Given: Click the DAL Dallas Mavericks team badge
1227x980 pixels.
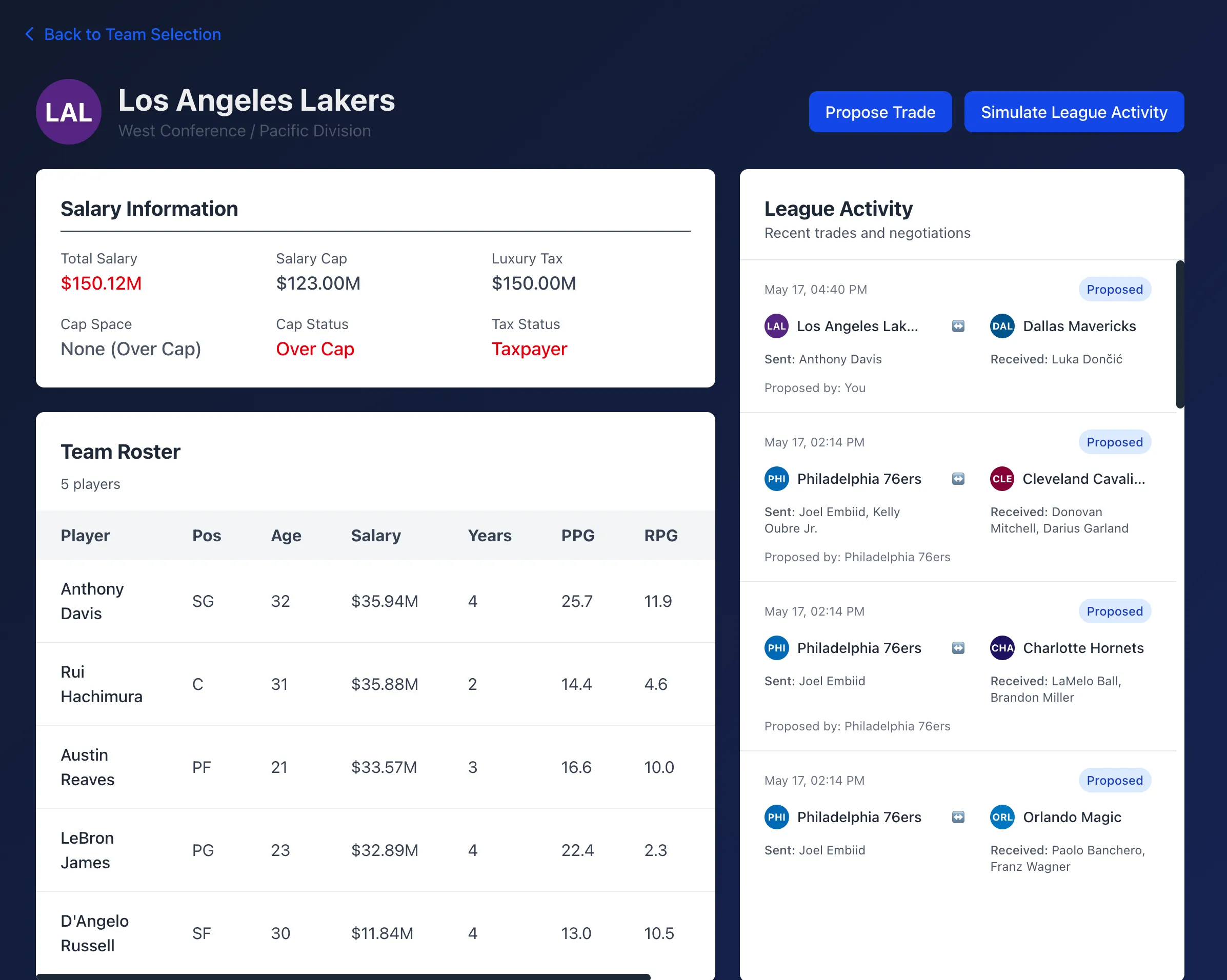Looking at the screenshot, I should coord(1002,326).
